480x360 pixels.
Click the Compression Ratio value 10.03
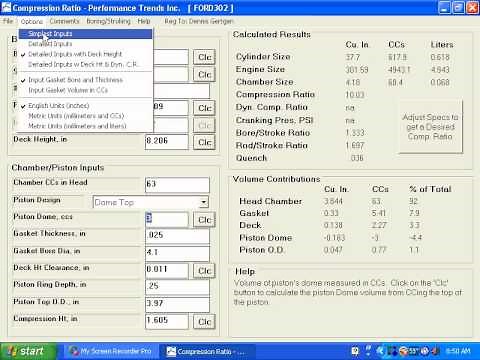(x=355, y=95)
